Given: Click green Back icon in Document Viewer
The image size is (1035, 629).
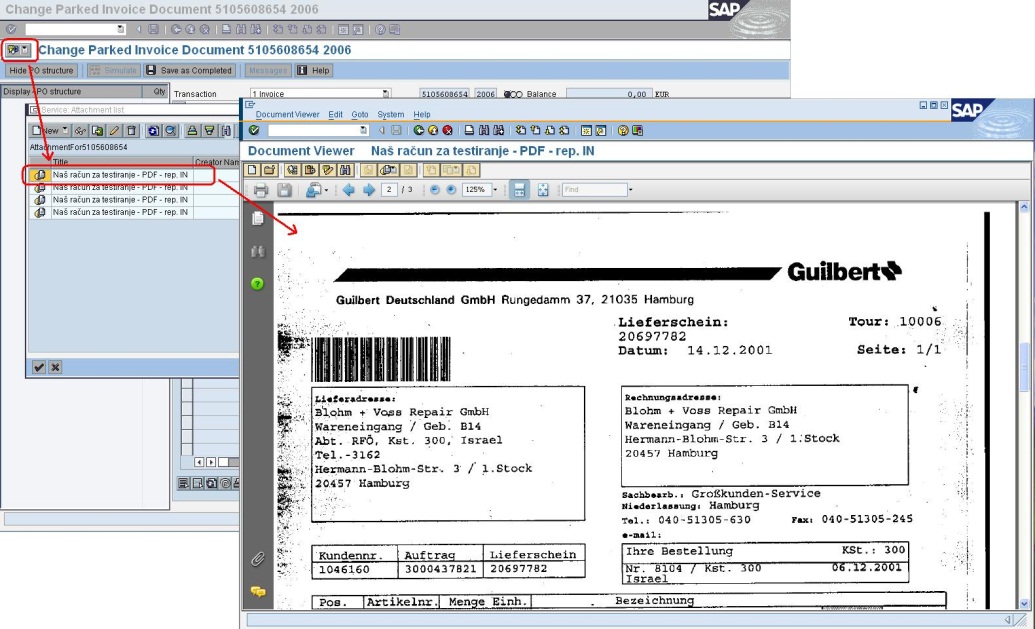Looking at the screenshot, I should click(x=418, y=131).
